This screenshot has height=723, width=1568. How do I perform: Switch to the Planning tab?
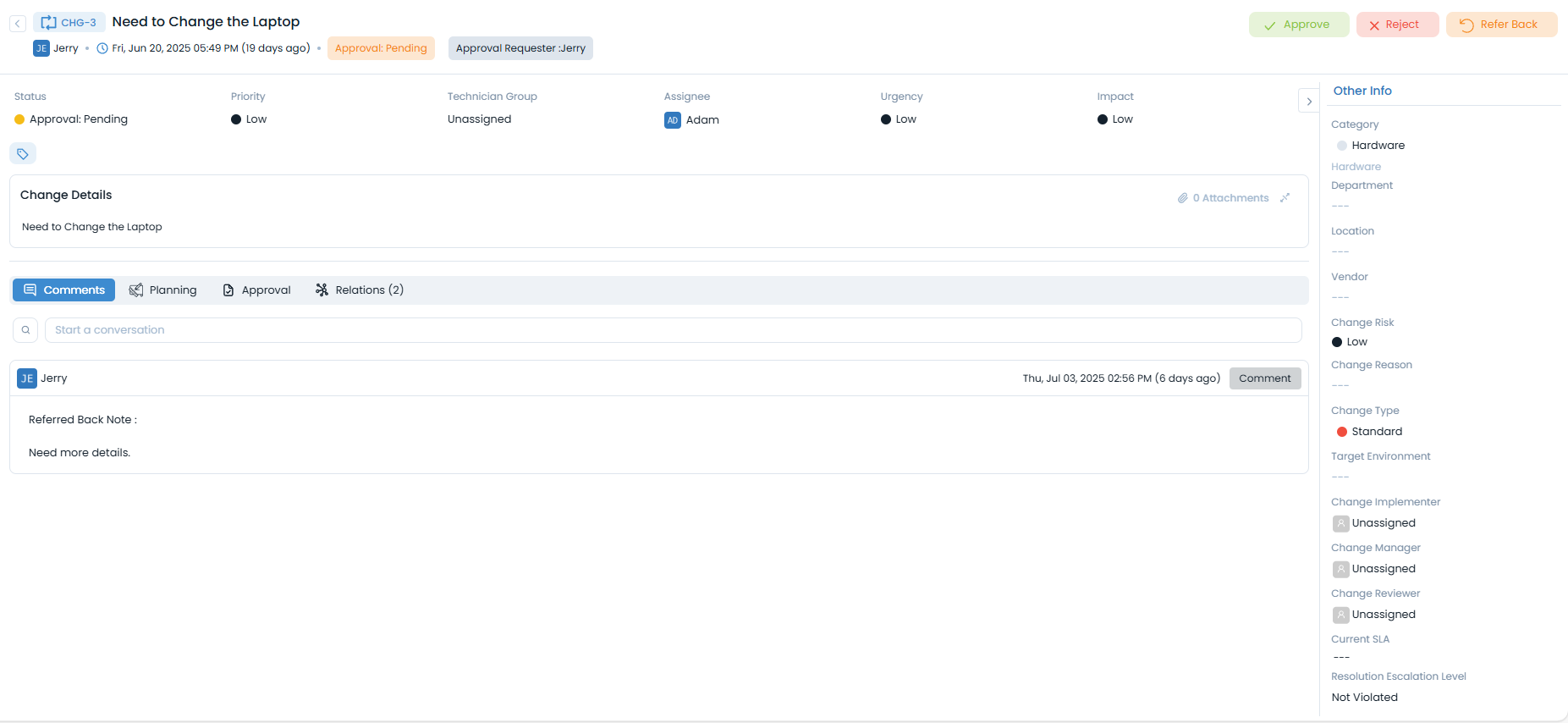(162, 290)
